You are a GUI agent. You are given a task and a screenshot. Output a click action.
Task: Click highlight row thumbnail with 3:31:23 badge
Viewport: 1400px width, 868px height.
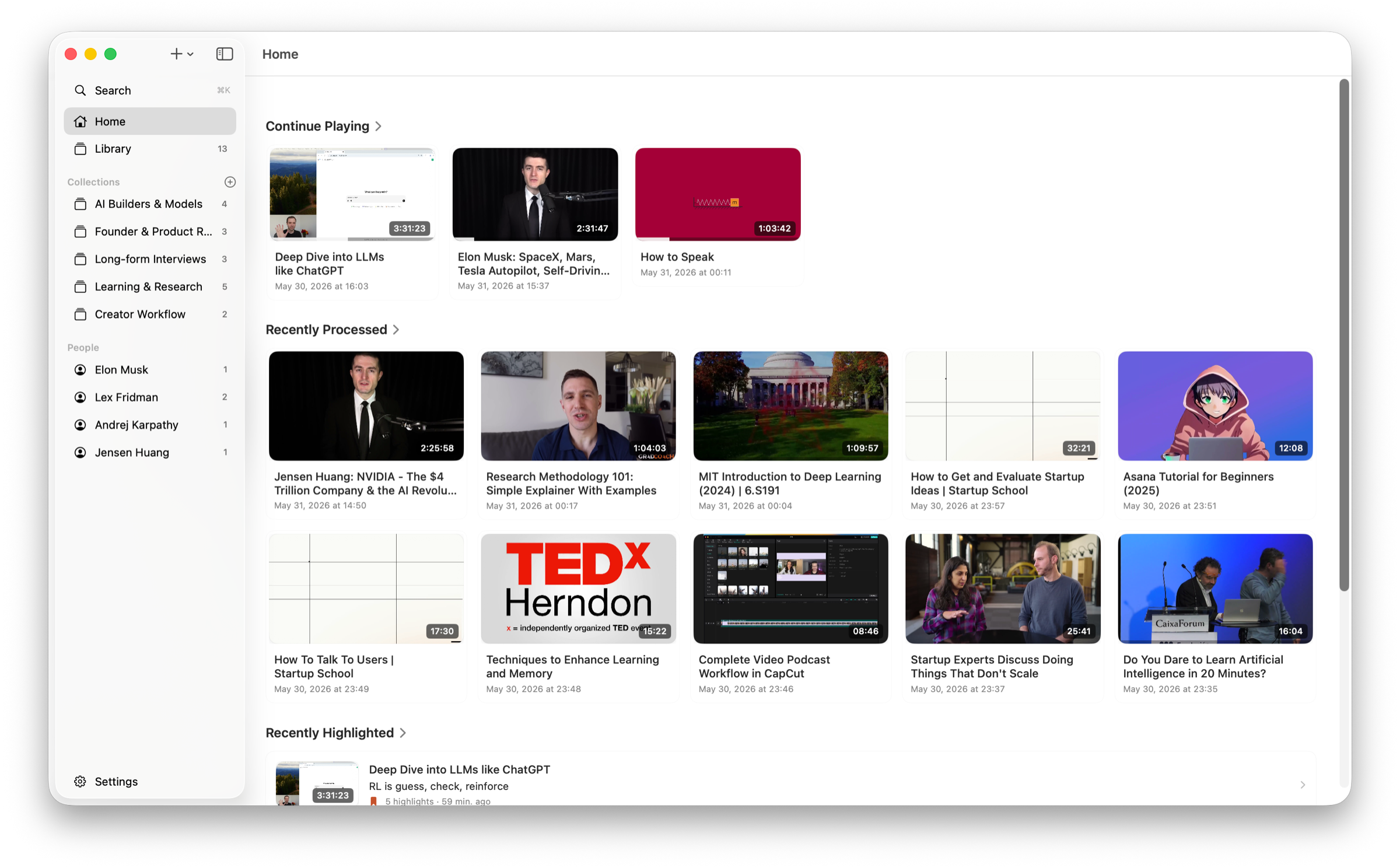click(317, 783)
